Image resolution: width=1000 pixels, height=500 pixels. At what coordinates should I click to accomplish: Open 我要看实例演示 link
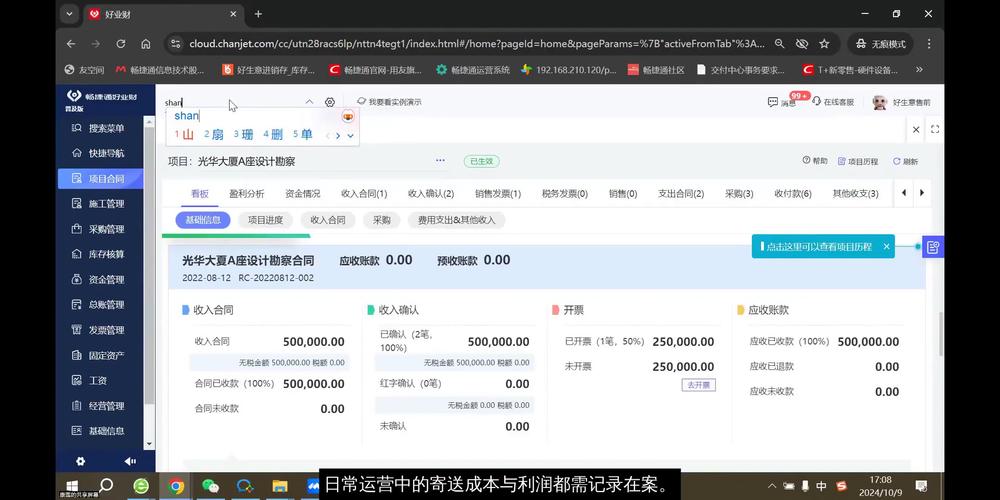tap(389, 102)
